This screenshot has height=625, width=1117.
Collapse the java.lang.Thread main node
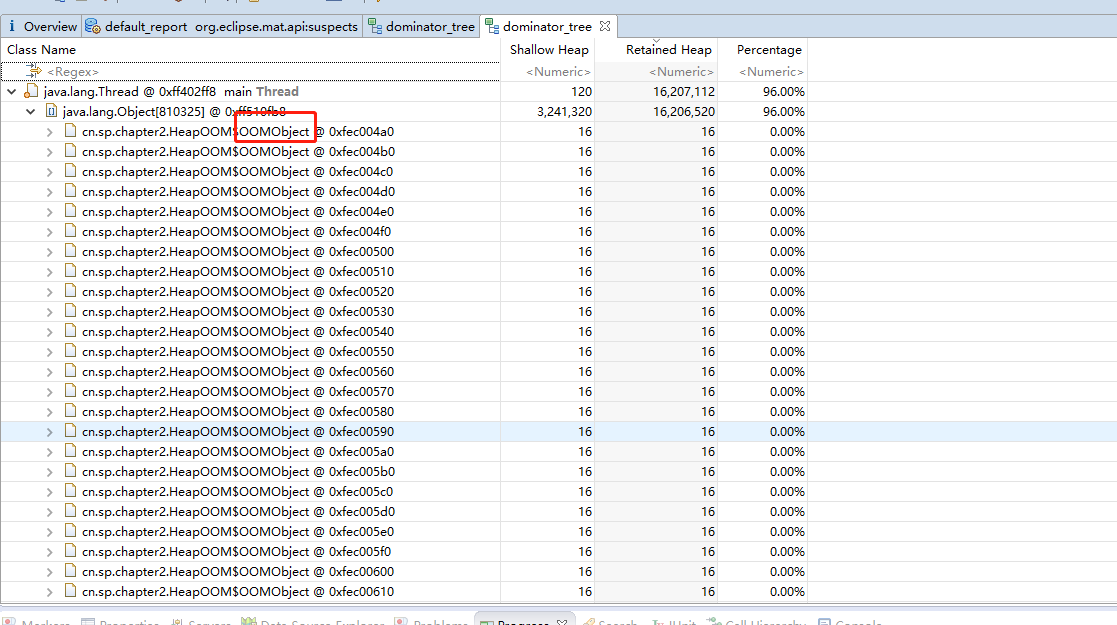[x=11, y=91]
